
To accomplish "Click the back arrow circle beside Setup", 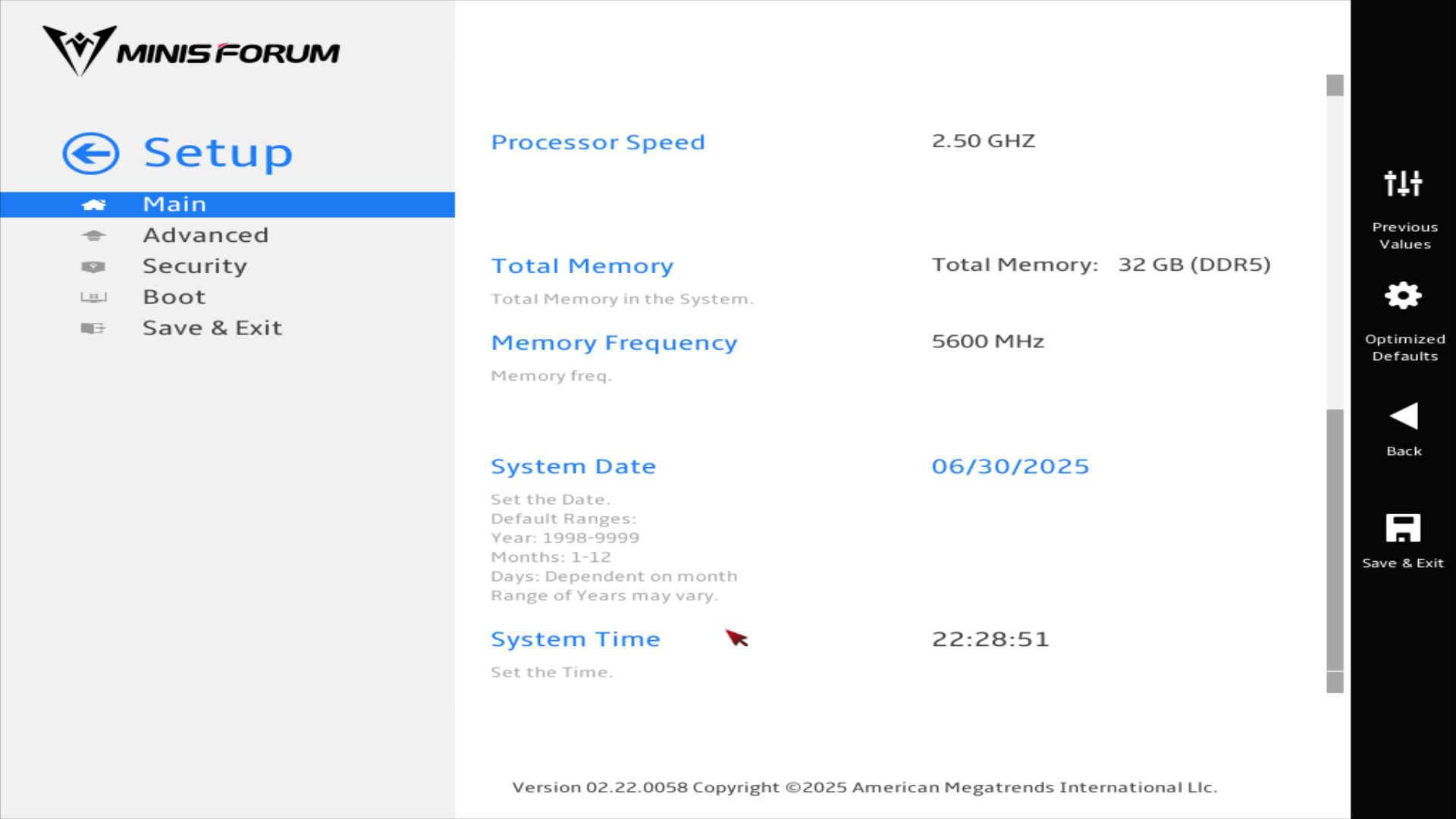I will point(90,154).
